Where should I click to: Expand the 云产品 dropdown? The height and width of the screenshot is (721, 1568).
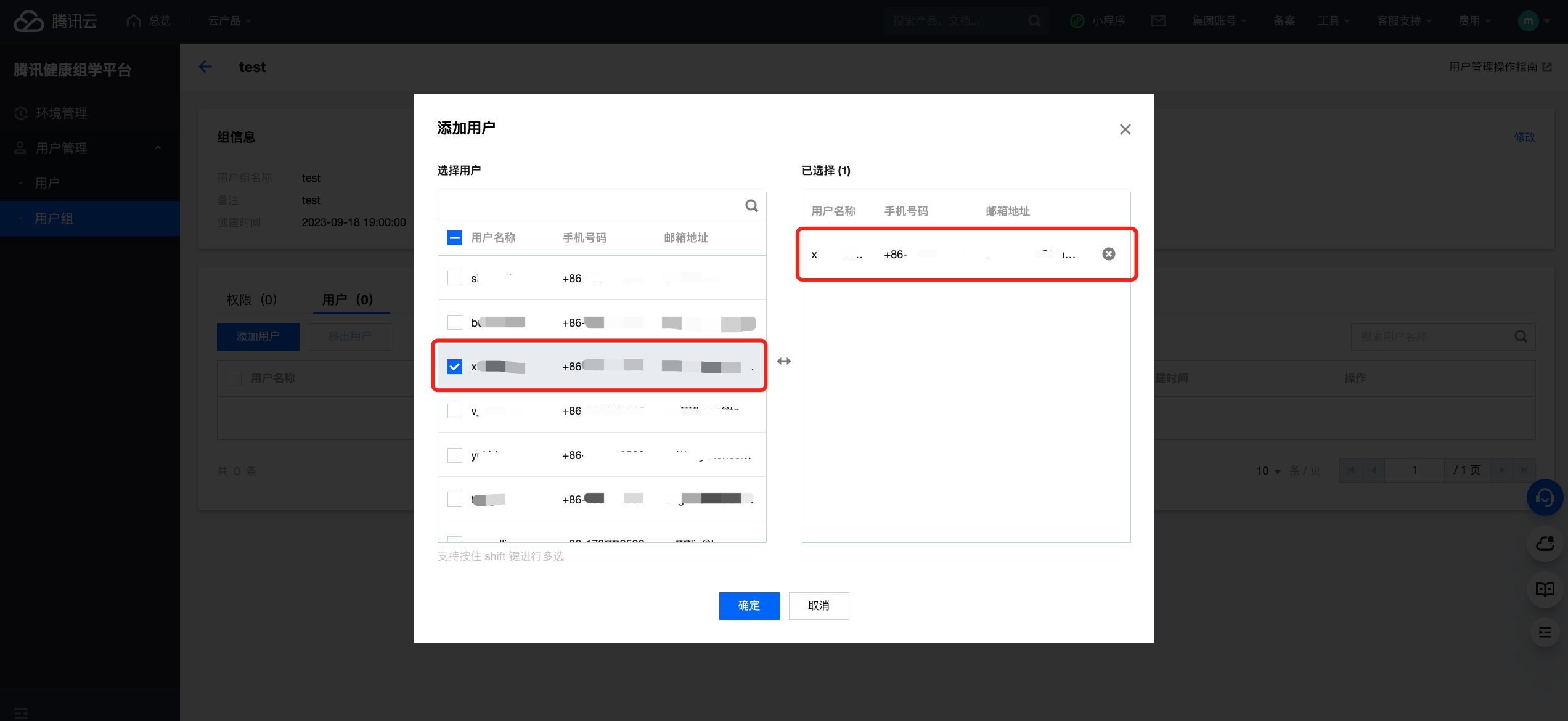[229, 21]
